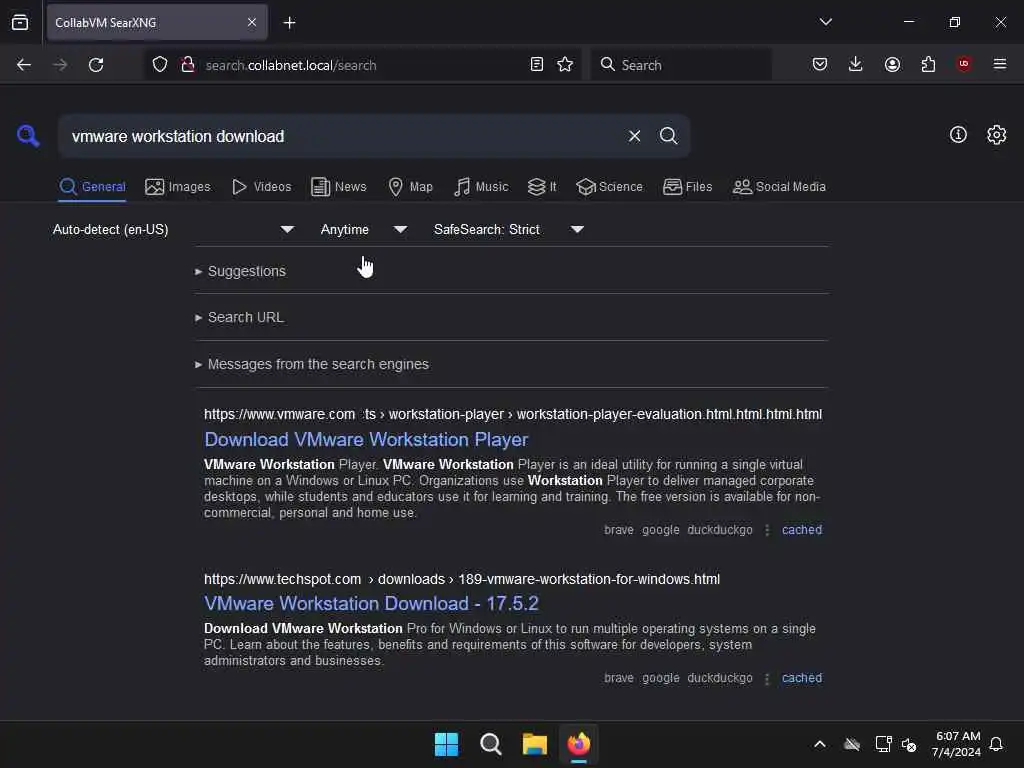Switch to the Social Media category tab
This screenshot has height=768, width=1024.
click(779, 187)
